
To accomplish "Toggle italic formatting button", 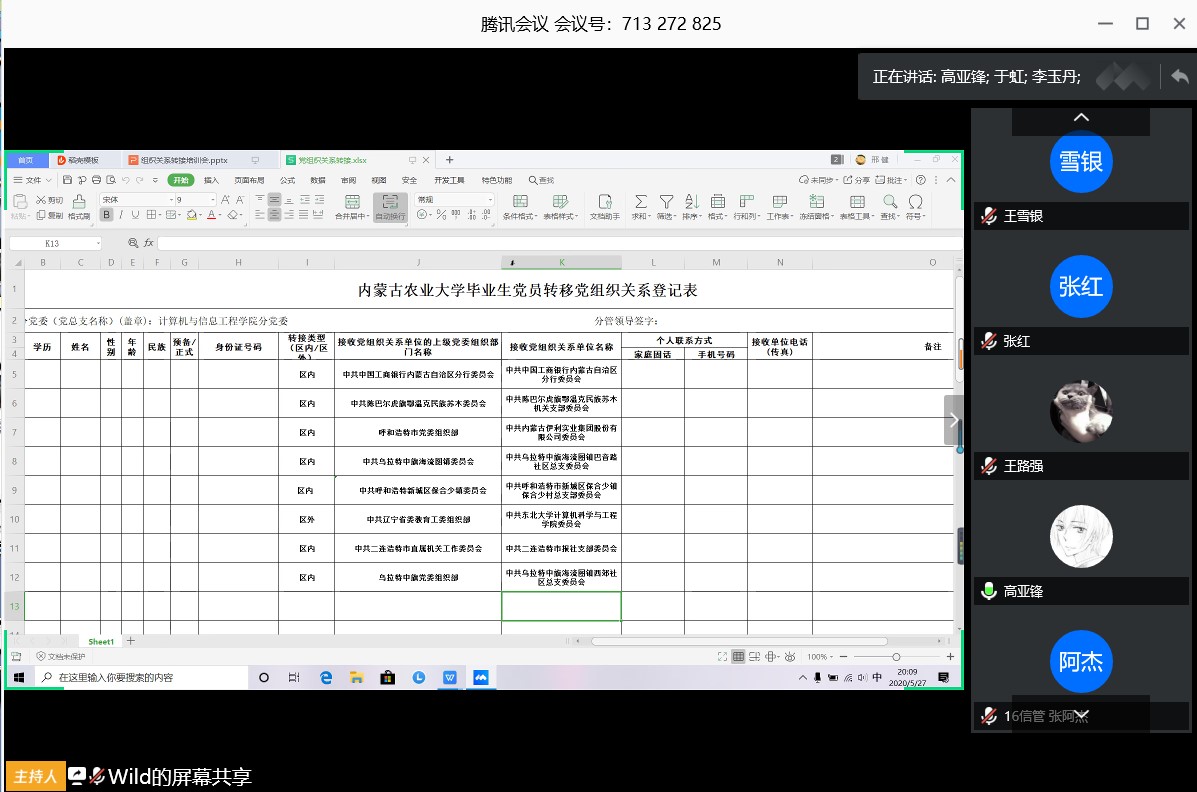I will (x=119, y=215).
